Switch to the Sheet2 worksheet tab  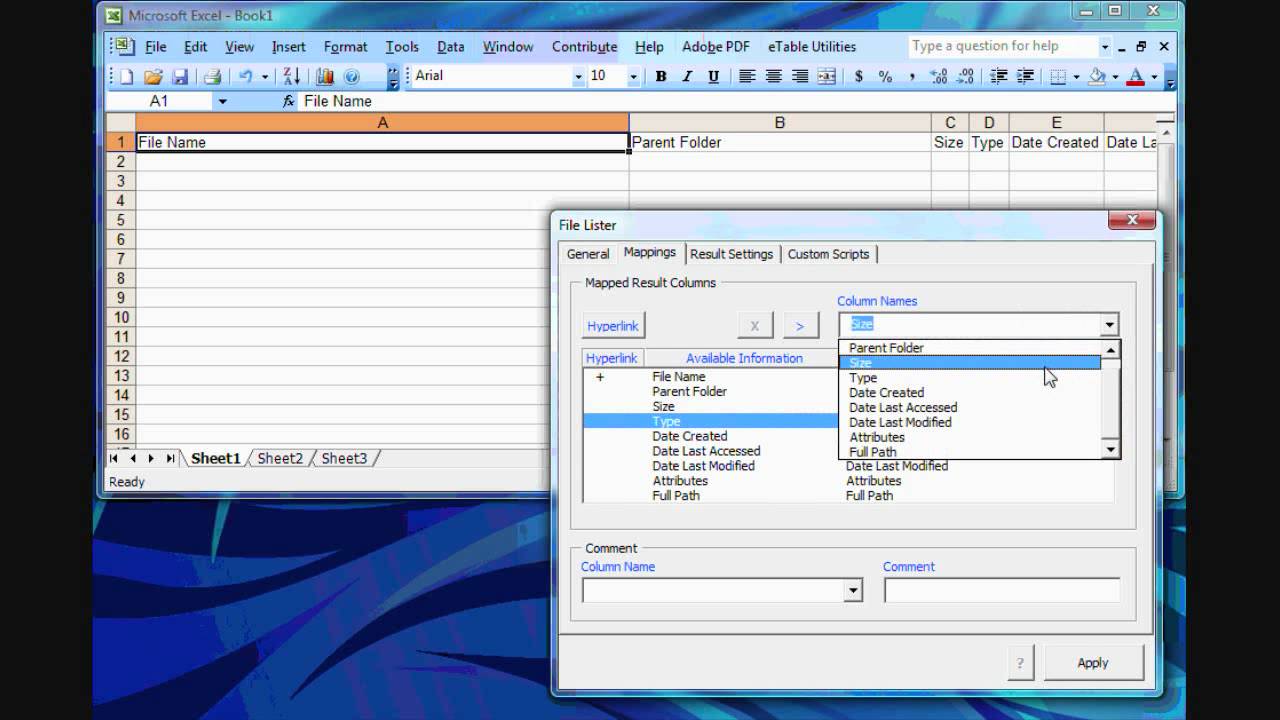(280, 458)
